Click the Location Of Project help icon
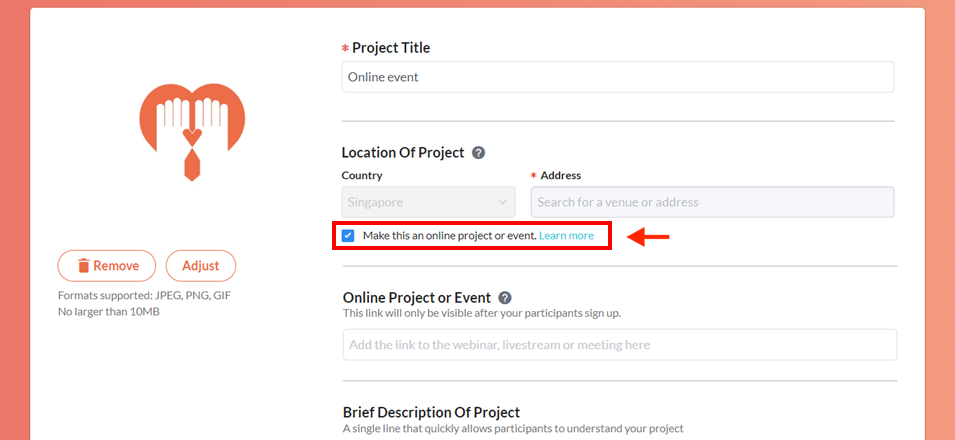The height and width of the screenshot is (440, 955). click(x=479, y=153)
